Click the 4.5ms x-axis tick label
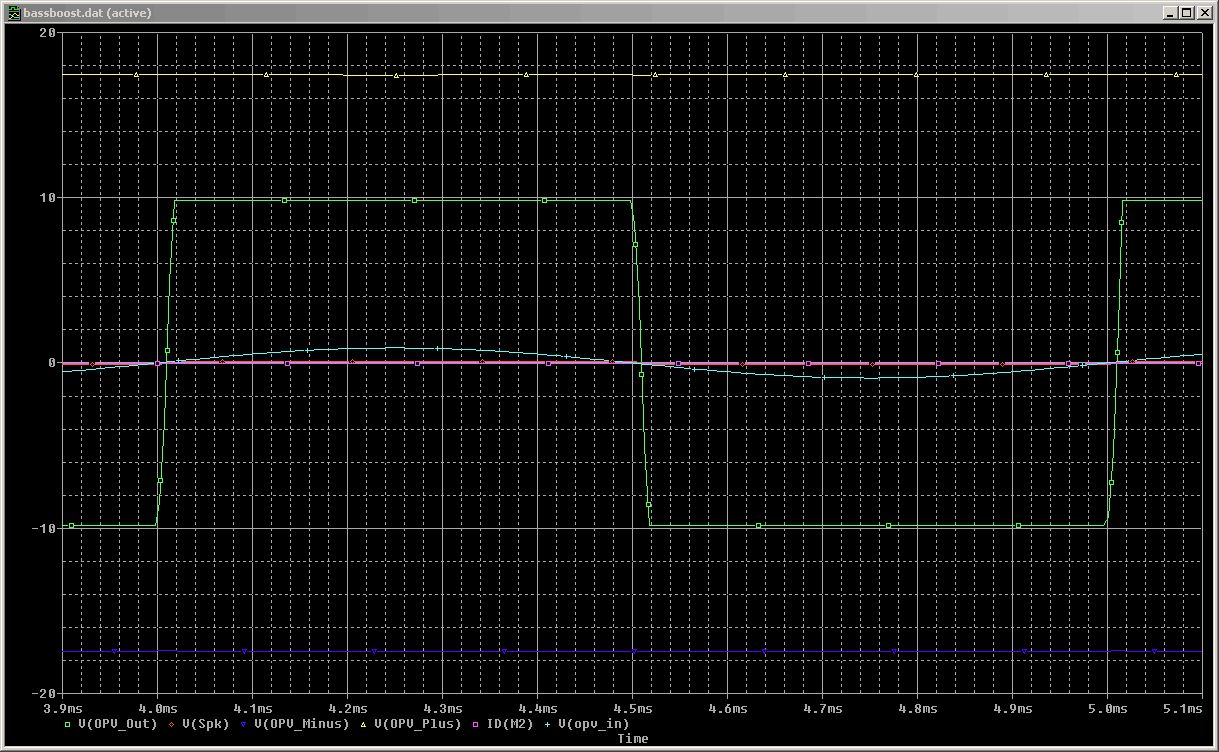 coord(632,709)
